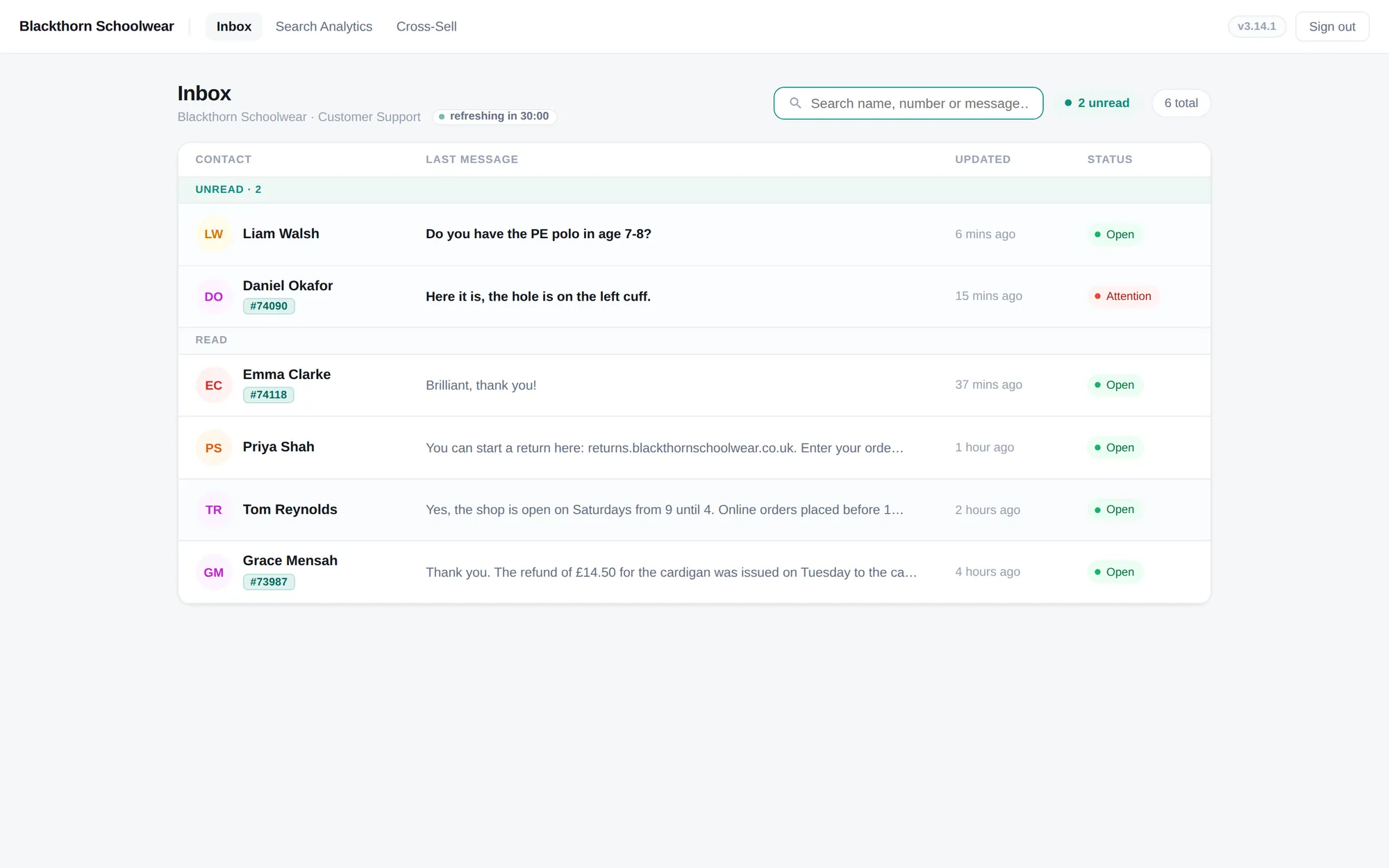Open message about hole on left cuff
The image size is (1389, 868).
pos(538,297)
